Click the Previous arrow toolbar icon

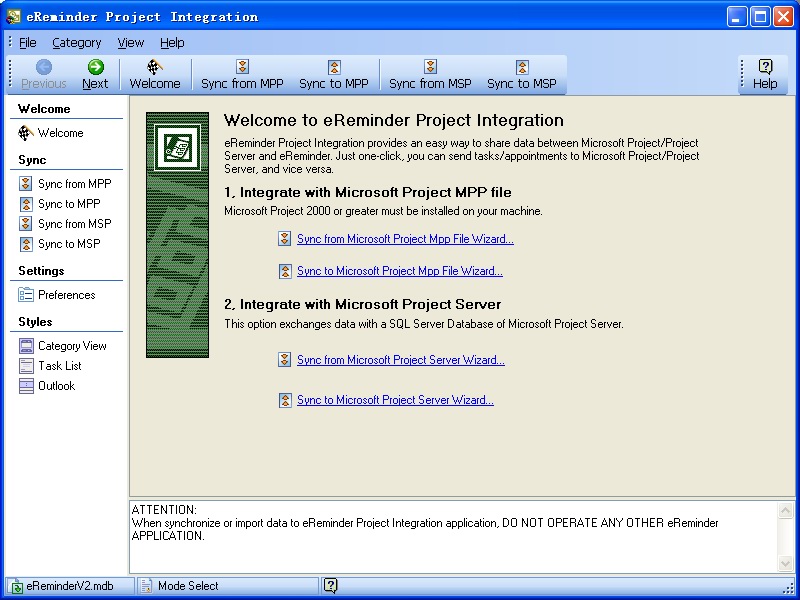(x=44, y=67)
